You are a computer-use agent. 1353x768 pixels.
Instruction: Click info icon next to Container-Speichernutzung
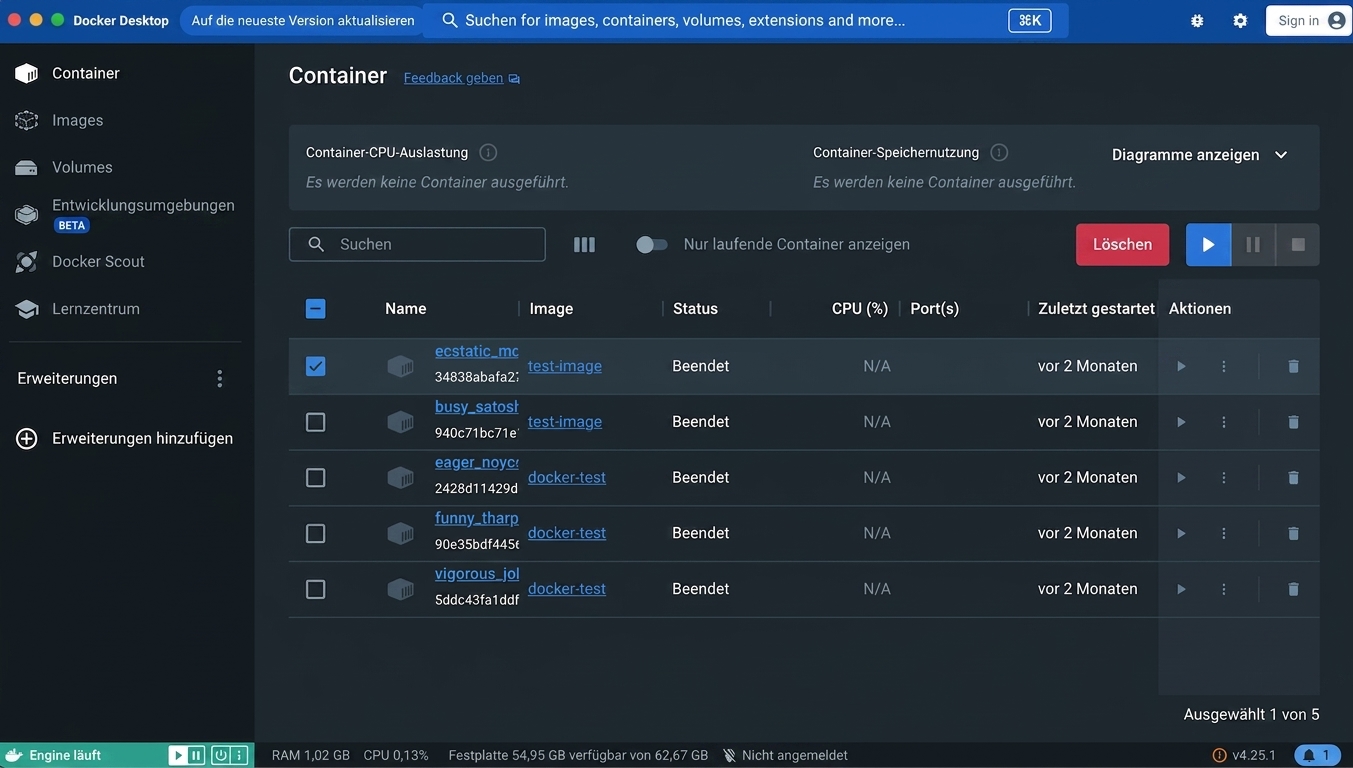999,152
